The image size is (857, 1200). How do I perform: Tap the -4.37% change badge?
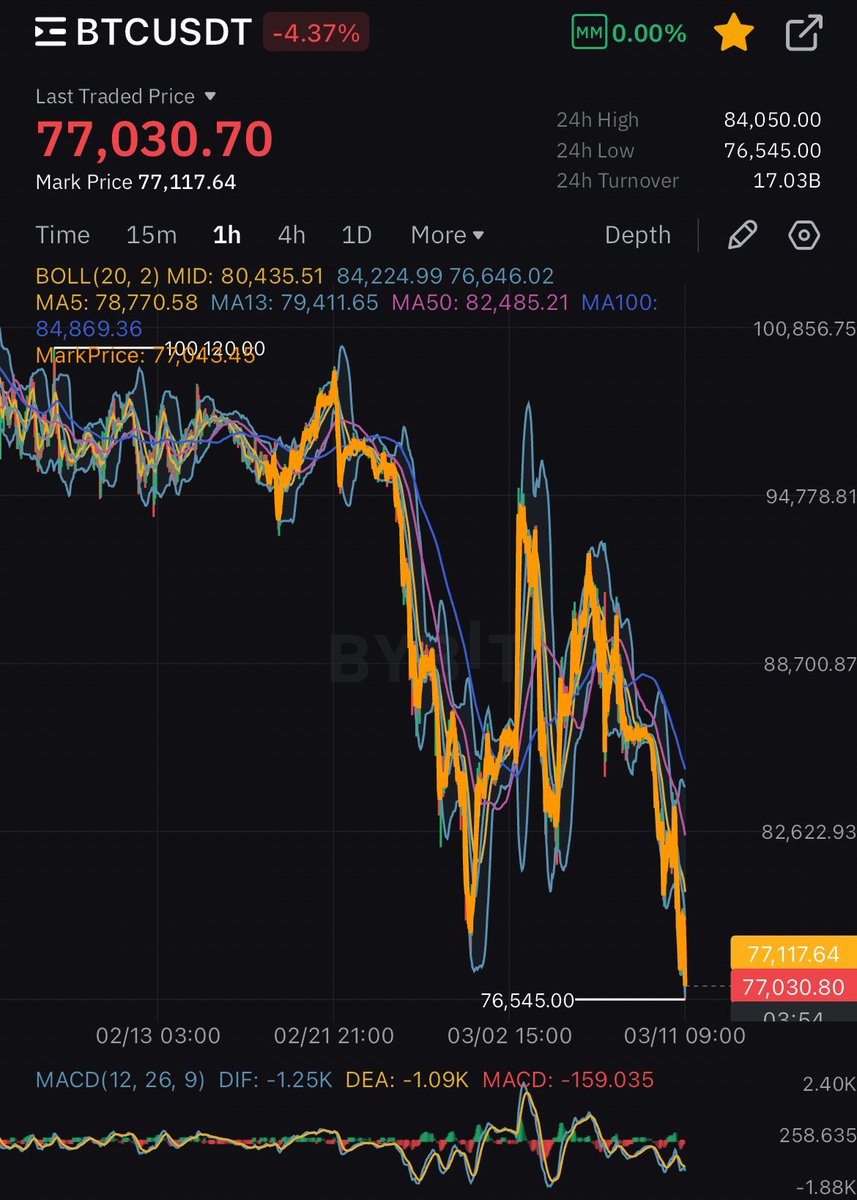316,33
